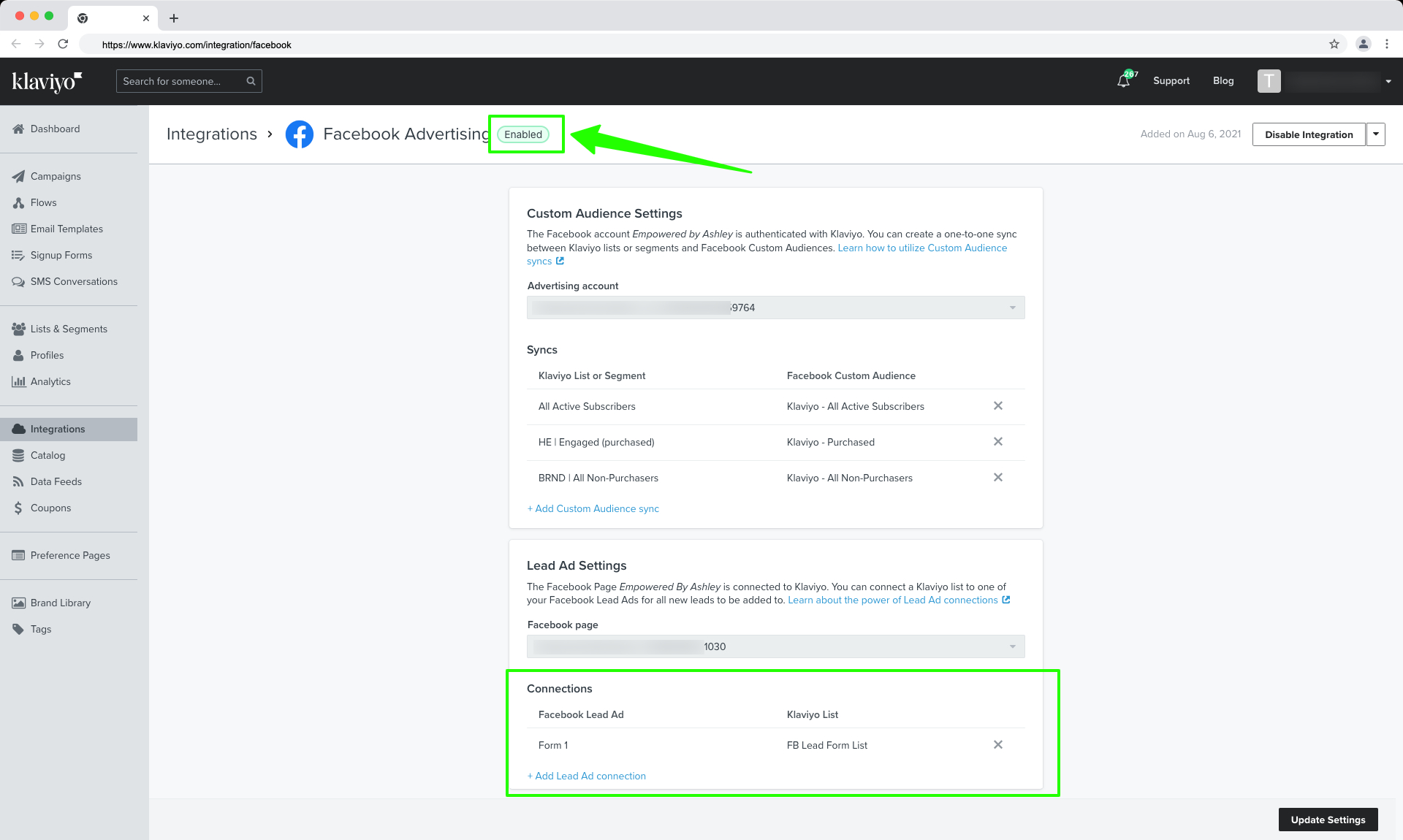The image size is (1403, 840).
Task: Open Blog in the top bar
Action: (1223, 81)
